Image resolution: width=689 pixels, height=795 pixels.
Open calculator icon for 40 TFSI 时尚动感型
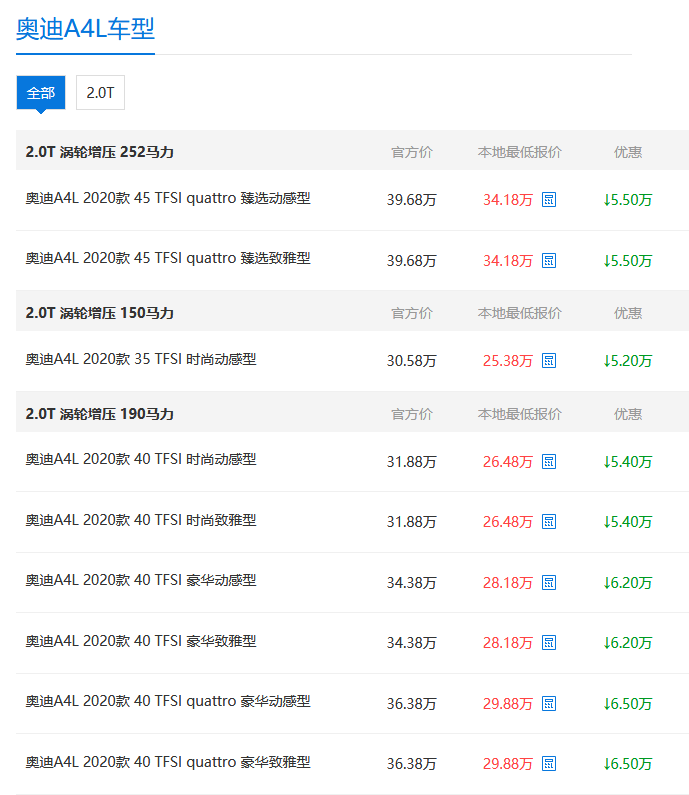[549, 462]
